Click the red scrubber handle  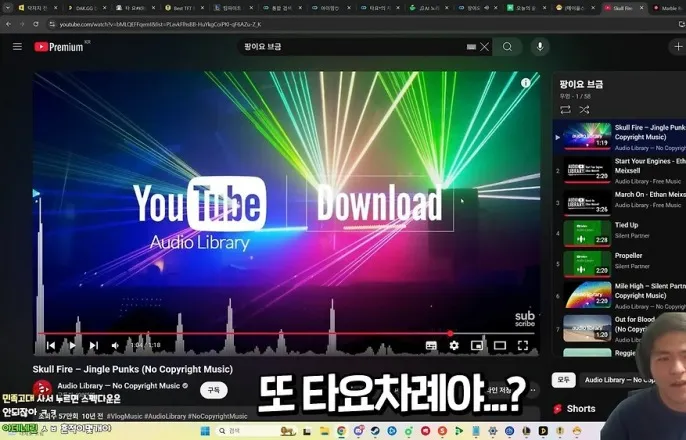click(450, 333)
